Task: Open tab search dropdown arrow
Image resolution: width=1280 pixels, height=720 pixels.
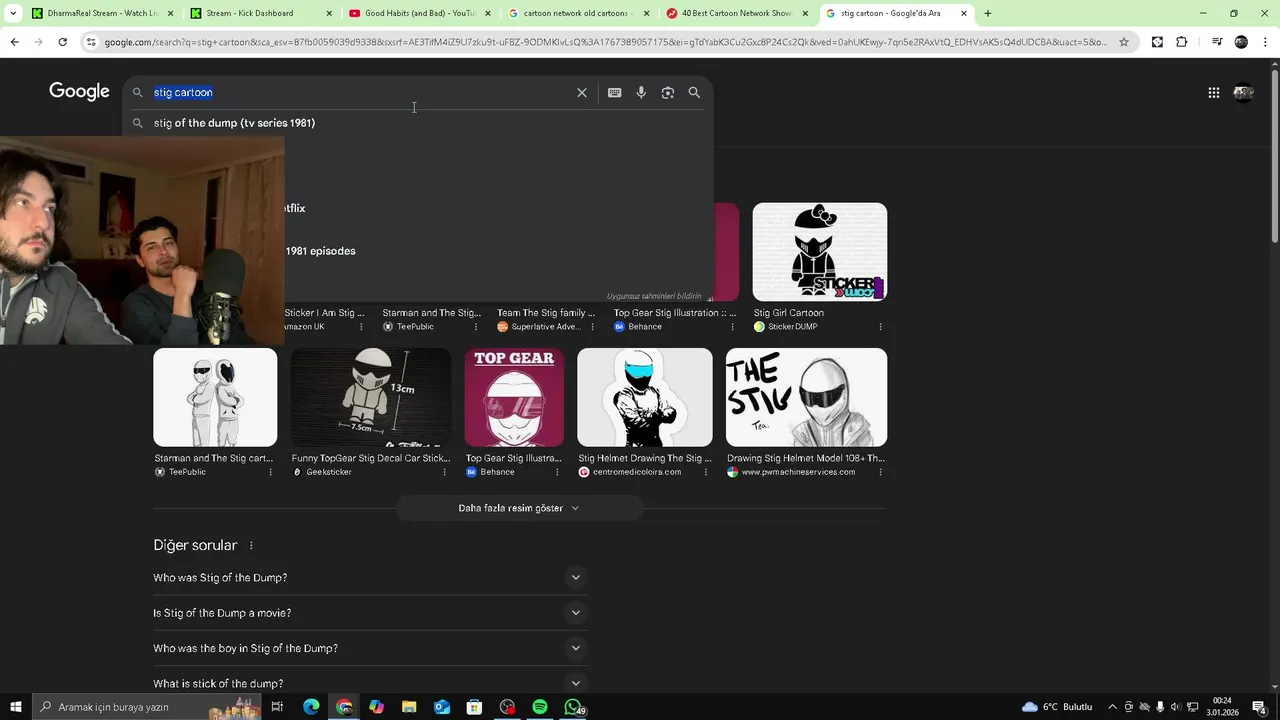Action: click(x=13, y=13)
